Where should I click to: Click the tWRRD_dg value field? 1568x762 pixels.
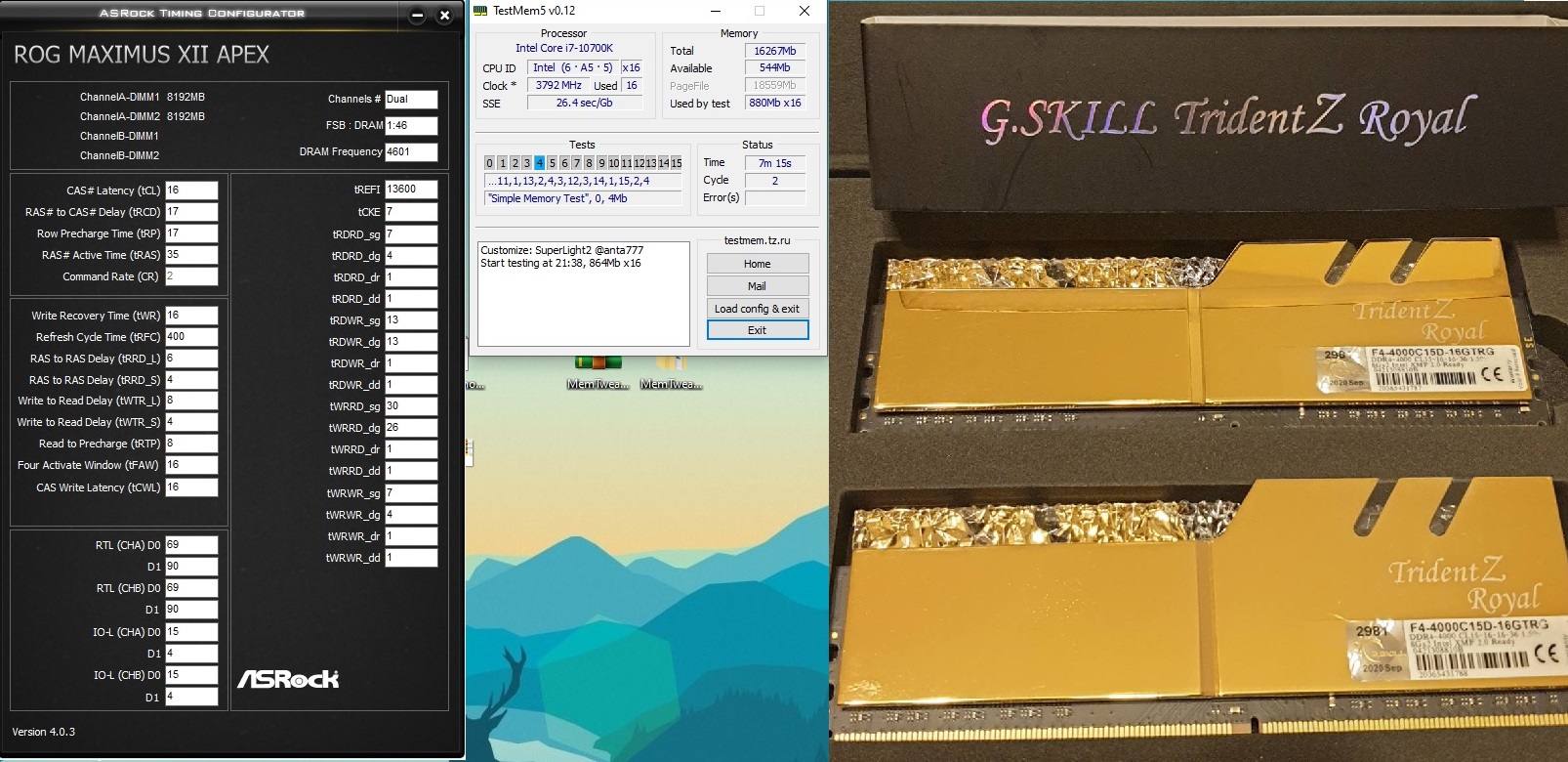pos(411,428)
